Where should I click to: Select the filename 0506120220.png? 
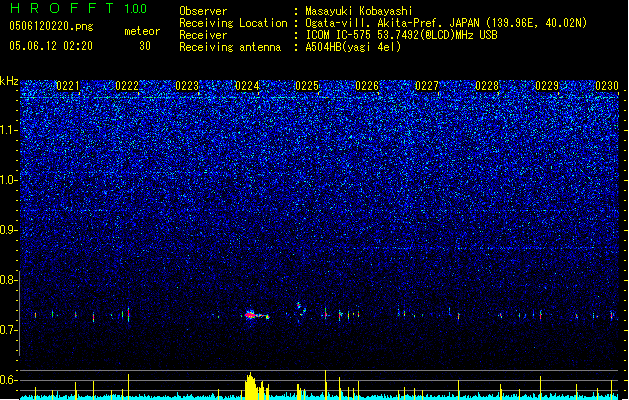tap(51, 26)
